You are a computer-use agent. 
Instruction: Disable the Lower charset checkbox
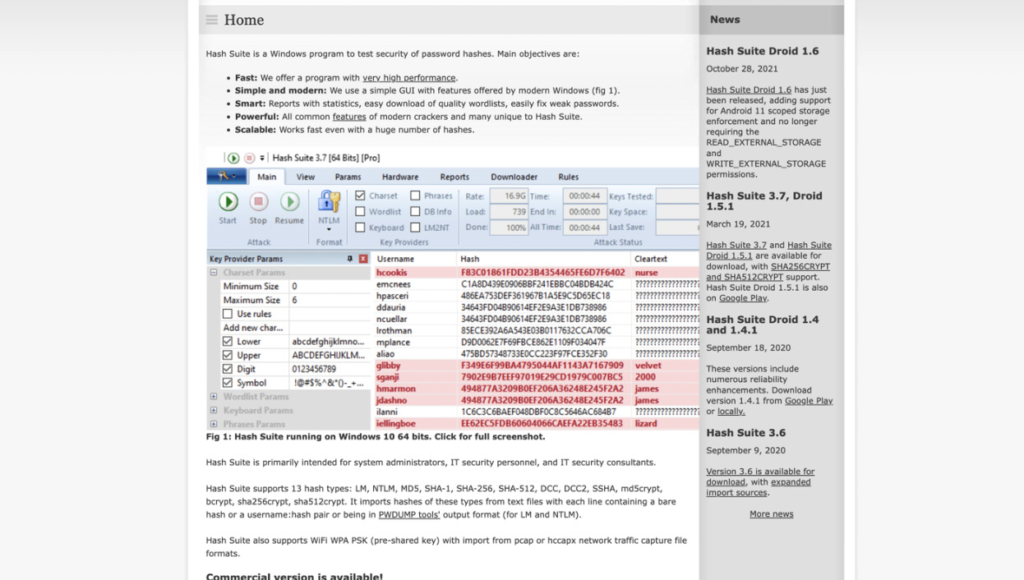click(227, 341)
